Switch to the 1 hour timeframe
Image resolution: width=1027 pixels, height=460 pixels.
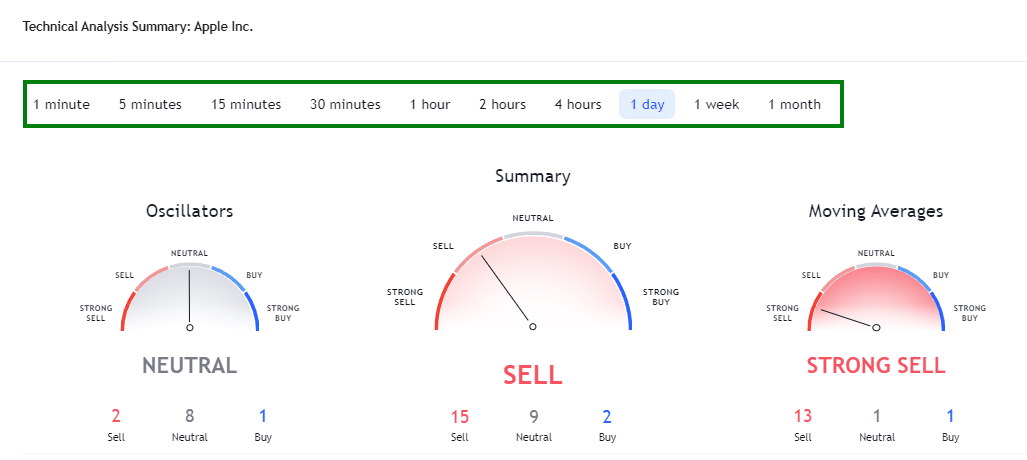point(430,104)
